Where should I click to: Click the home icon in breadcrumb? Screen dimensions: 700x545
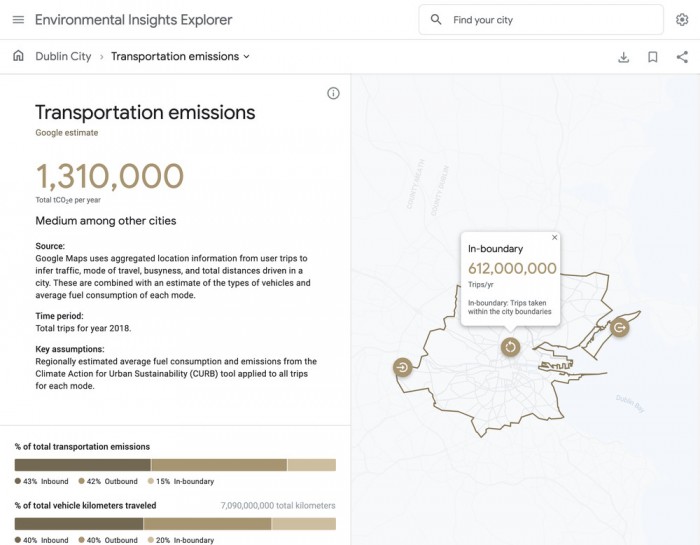18,57
